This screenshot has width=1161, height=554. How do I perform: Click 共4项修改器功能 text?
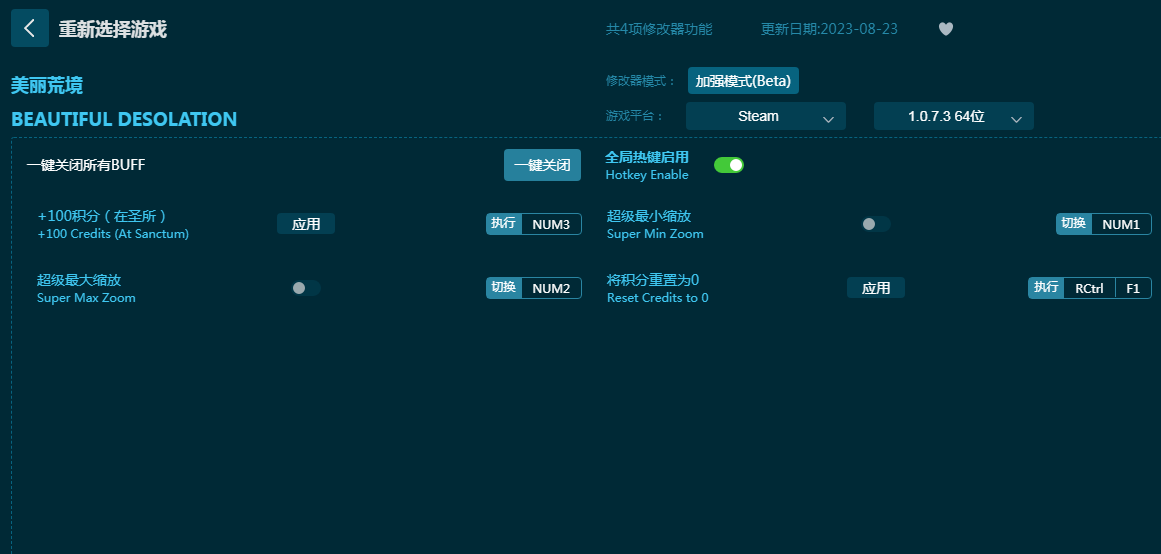pyautogui.click(x=659, y=29)
